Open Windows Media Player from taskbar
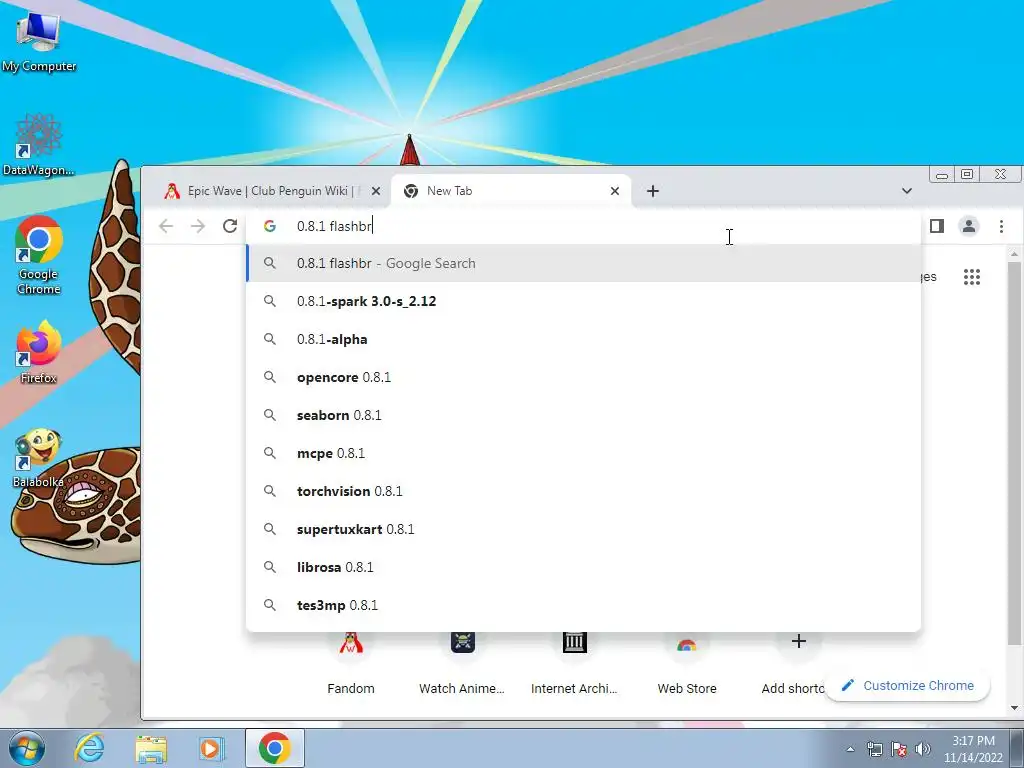Image resolution: width=1024 pixels, height=768 pixels. [x=211, y=748]
